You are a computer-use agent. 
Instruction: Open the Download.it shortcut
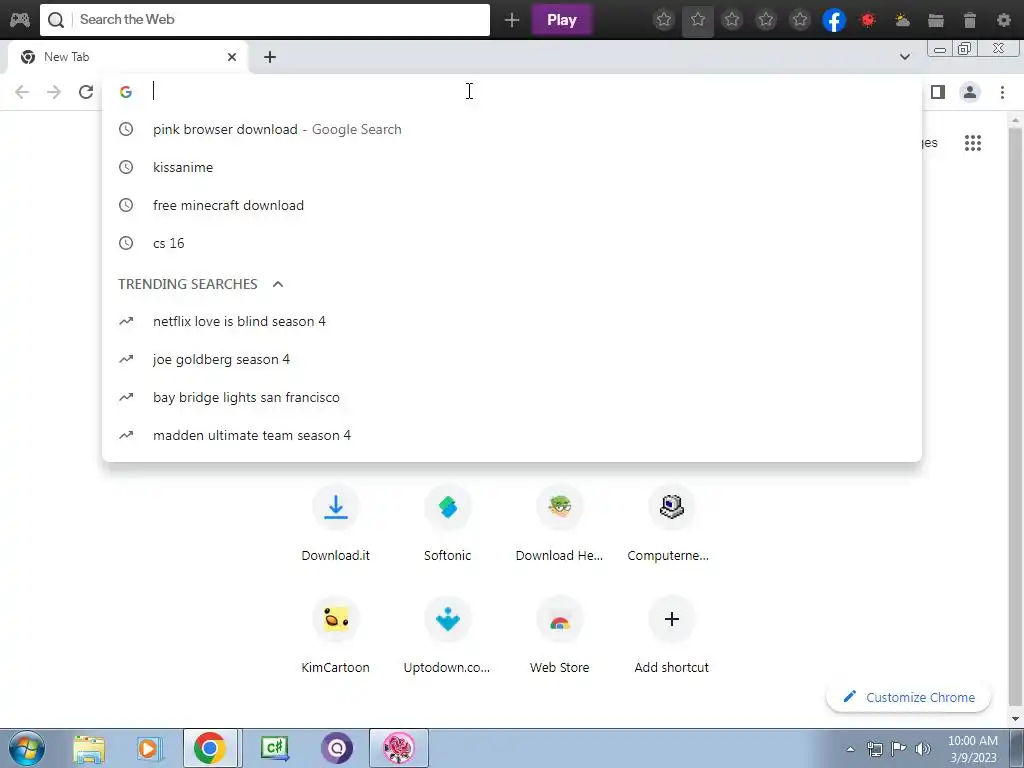click(336, 524)
